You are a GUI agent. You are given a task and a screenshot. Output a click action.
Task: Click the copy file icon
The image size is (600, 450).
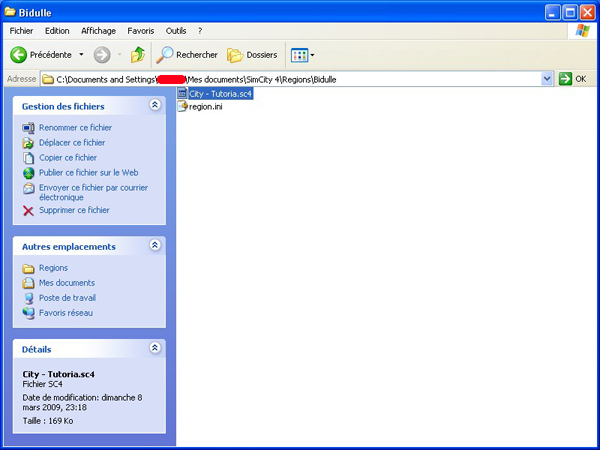(x=28, y=158)
